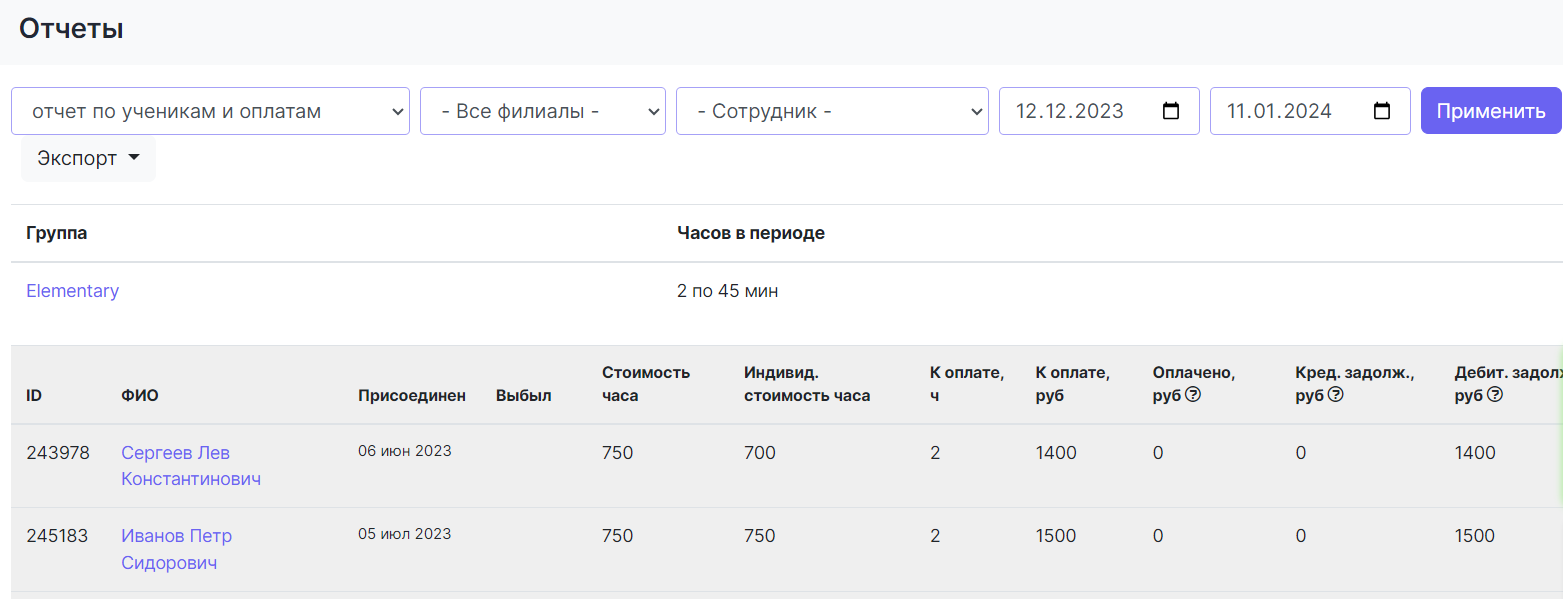The width and height of the screenshot is (1563, 599).
Task: Click help icon next to Кред. задолж., руб
Action: pyautogui.click(x=1335, y=395)
